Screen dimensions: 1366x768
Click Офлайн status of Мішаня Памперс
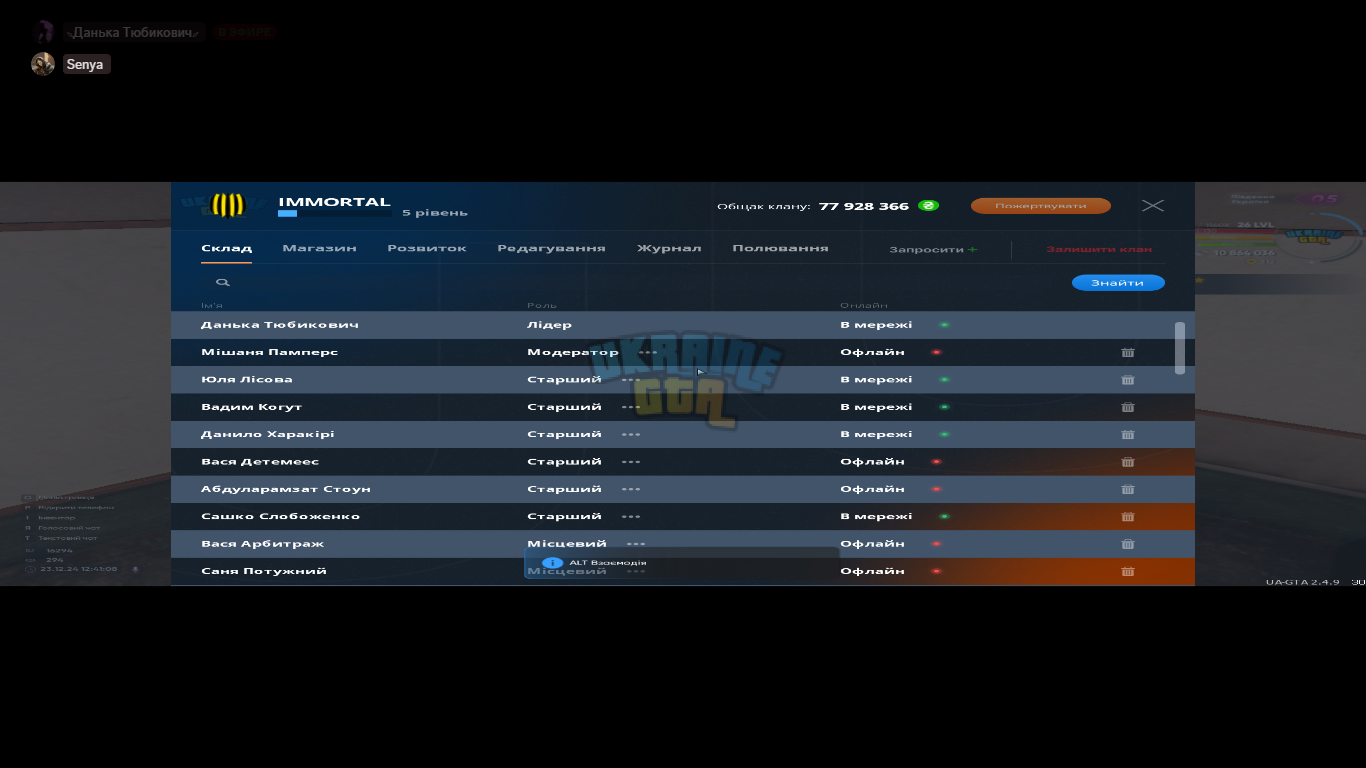(872, 352)
